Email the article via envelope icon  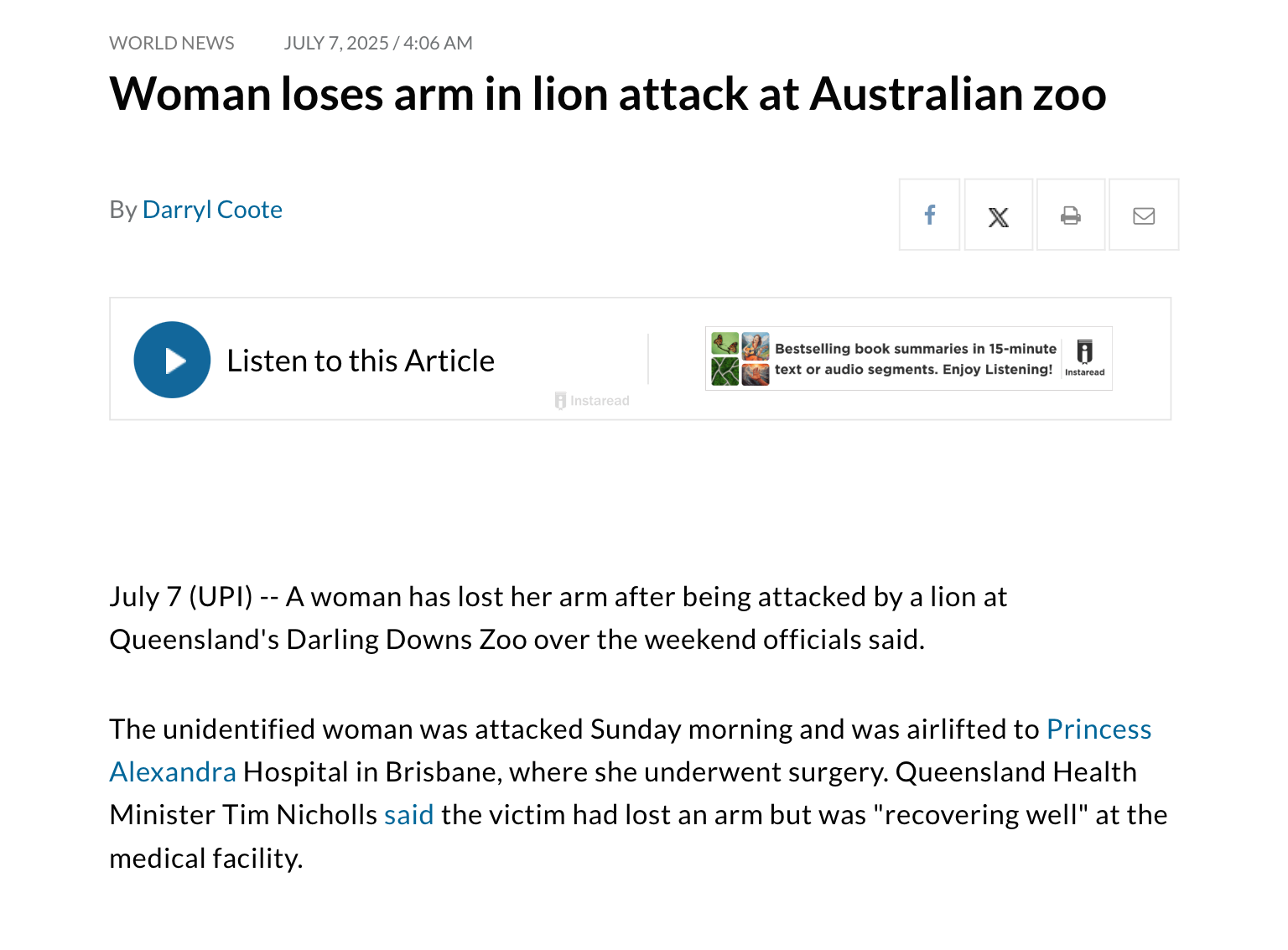point(1144,215)
